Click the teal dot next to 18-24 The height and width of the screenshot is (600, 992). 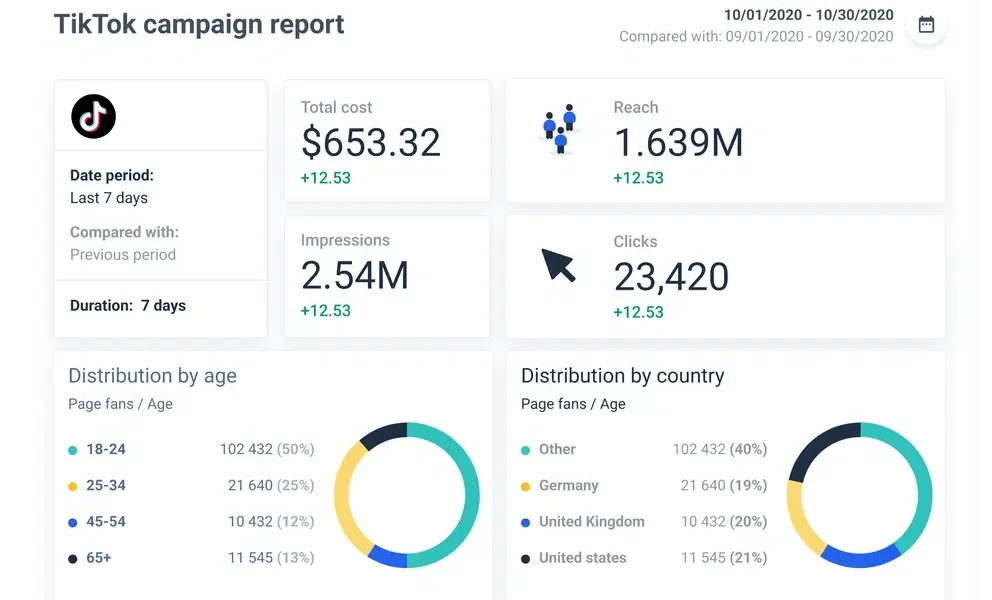pos(71,449)
